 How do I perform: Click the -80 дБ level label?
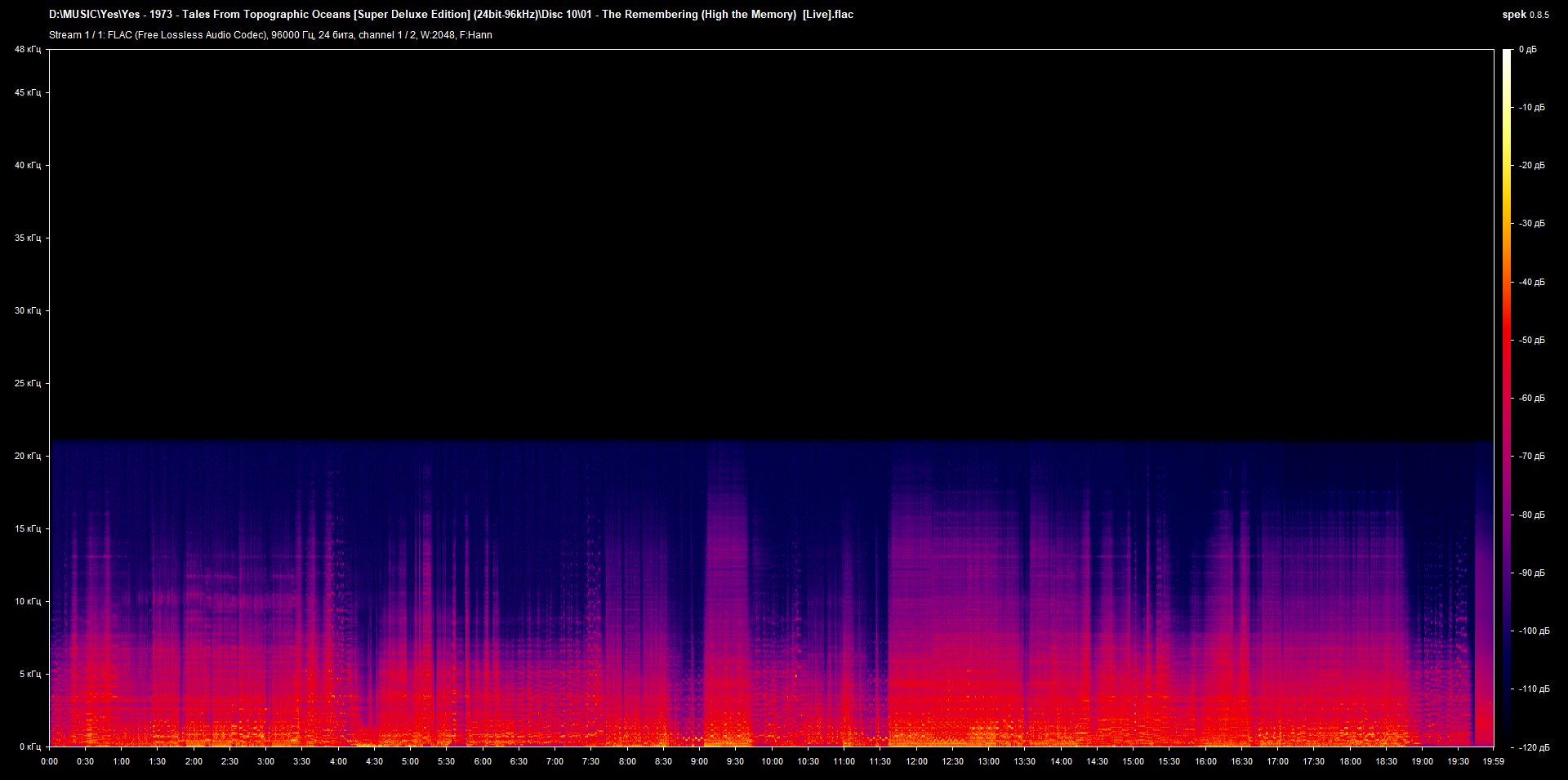click(x=1532, y=515)
